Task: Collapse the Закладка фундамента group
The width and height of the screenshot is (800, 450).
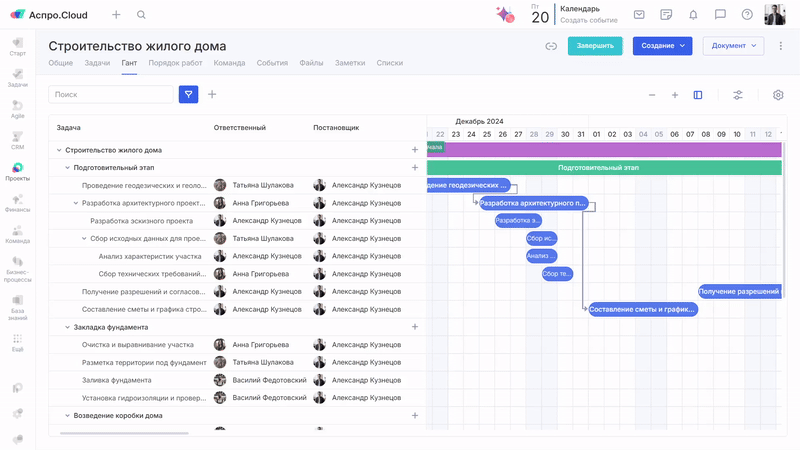Action: click(x=67, y=327)
